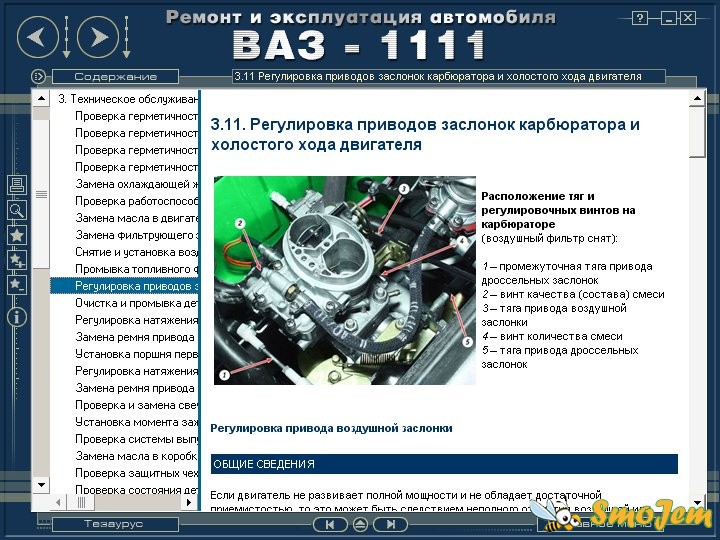
Task: Click the print icon in sidebar
Action: (17, 185)
